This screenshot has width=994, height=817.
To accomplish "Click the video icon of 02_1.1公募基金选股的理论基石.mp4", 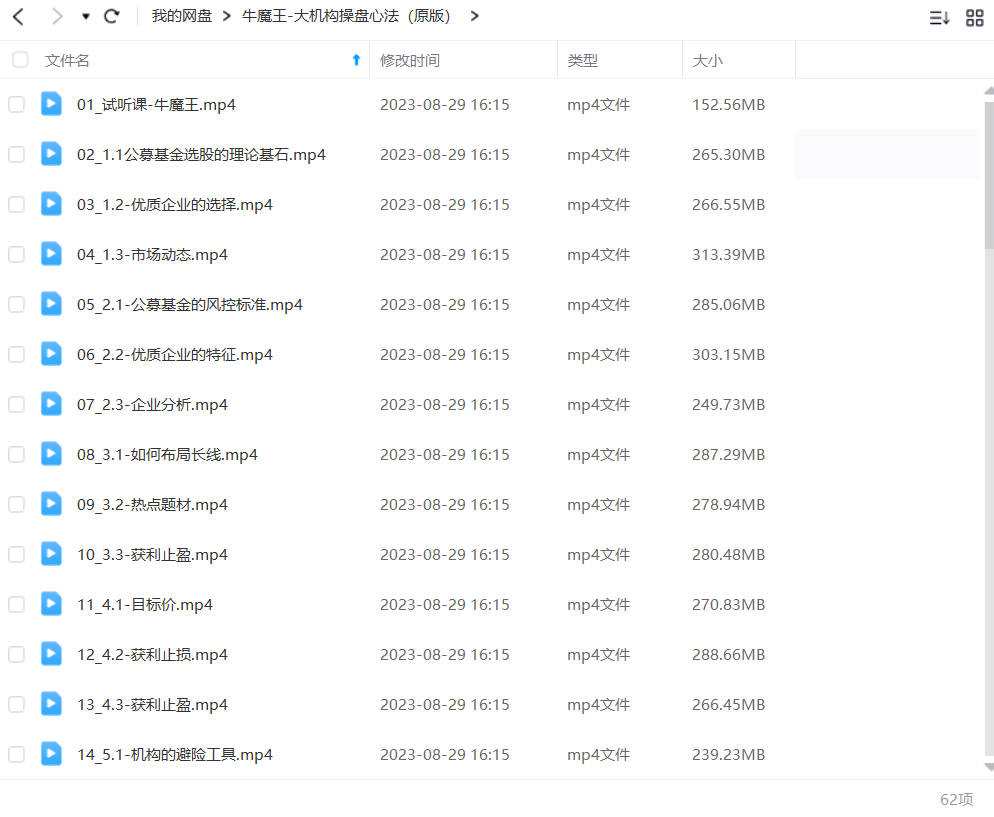I will coord(51,153).
